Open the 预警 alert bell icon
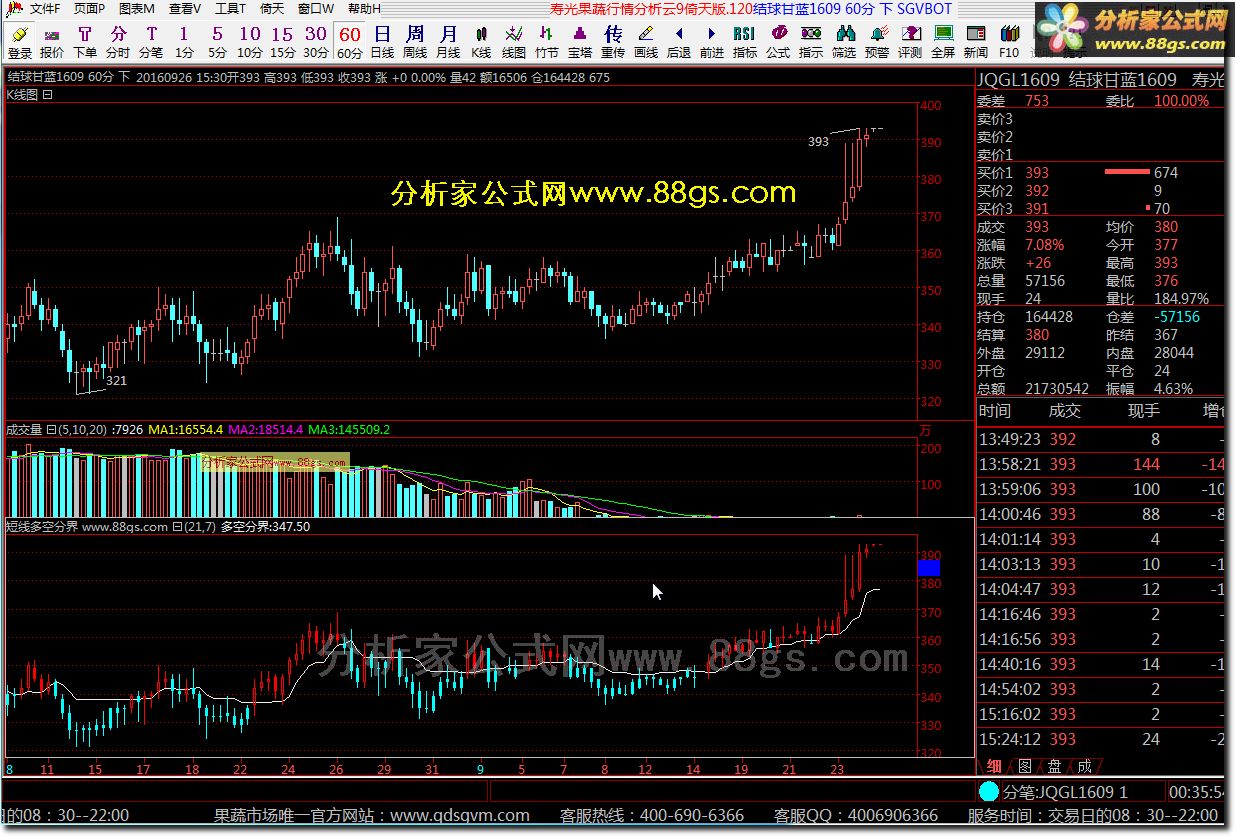The height and width of the screenshot is (837, 1237). coord(877,42)
